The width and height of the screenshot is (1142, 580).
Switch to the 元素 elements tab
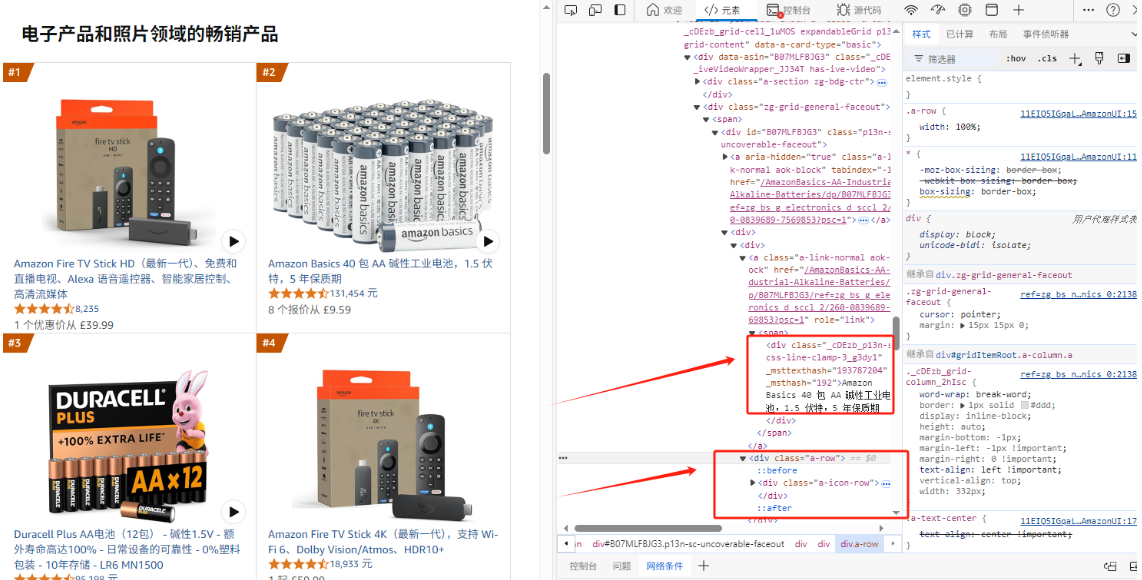click(722, 10)
